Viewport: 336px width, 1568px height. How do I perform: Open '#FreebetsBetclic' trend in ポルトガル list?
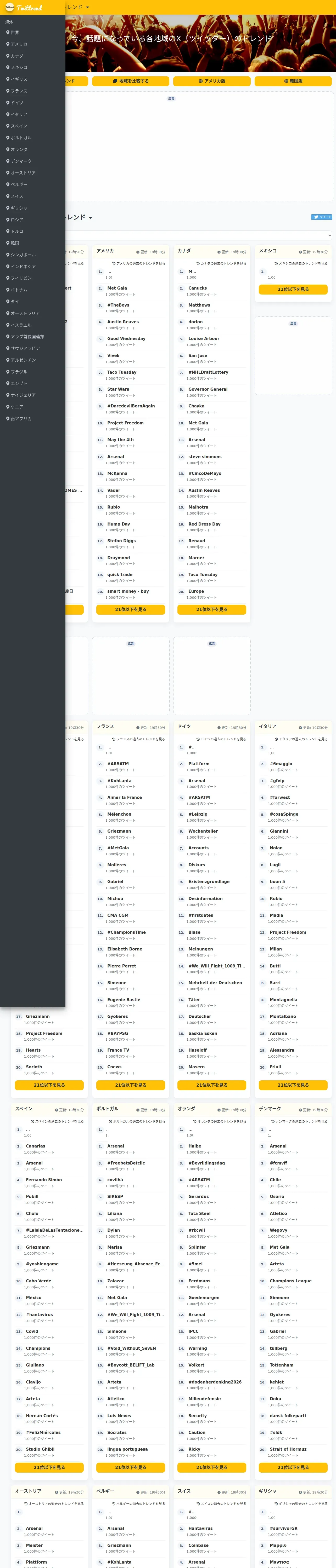click(x=126, y=1163)
